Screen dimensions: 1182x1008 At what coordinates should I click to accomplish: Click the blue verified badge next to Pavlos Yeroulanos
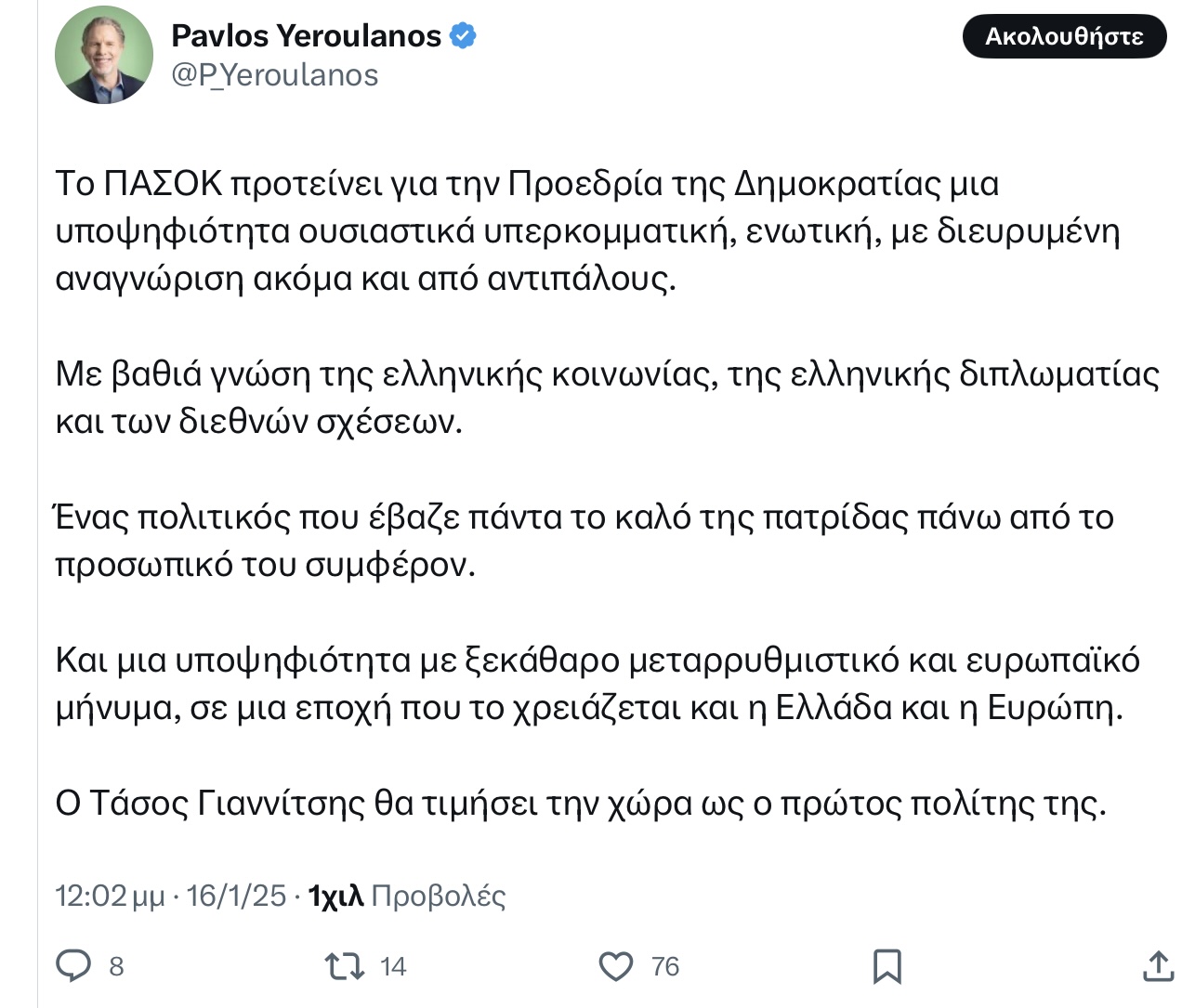(x=463, y=36)
